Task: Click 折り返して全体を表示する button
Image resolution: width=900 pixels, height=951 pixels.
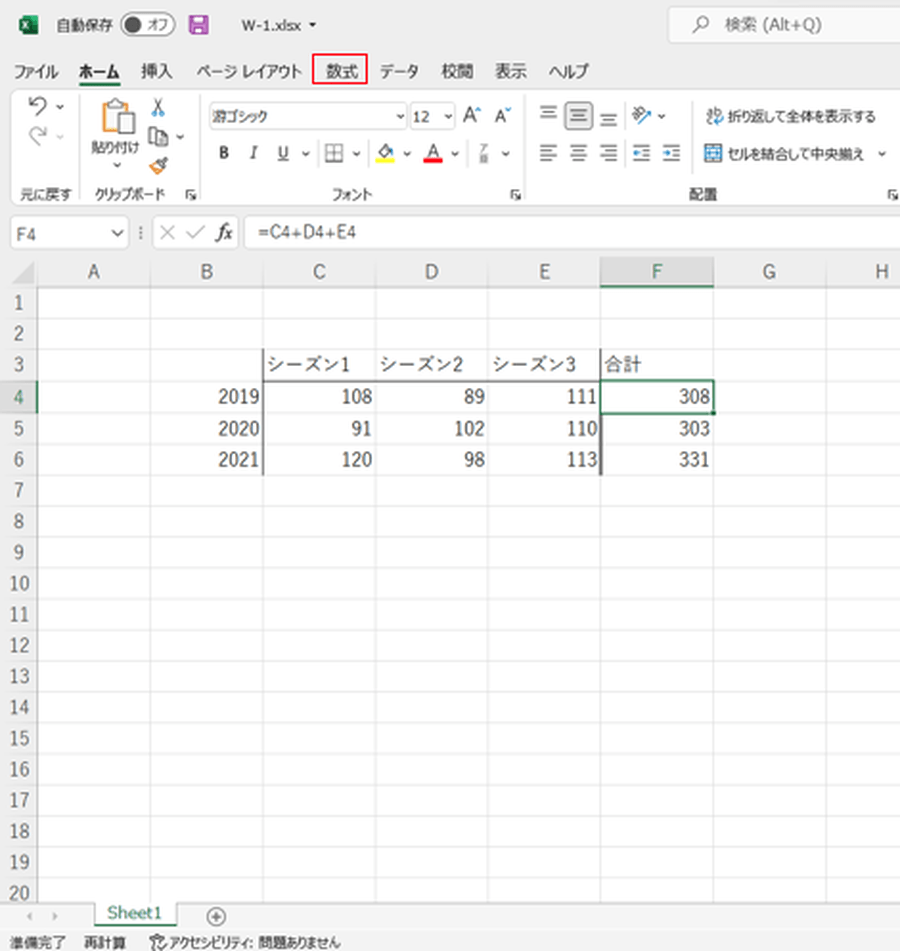Action: point(790,116)
